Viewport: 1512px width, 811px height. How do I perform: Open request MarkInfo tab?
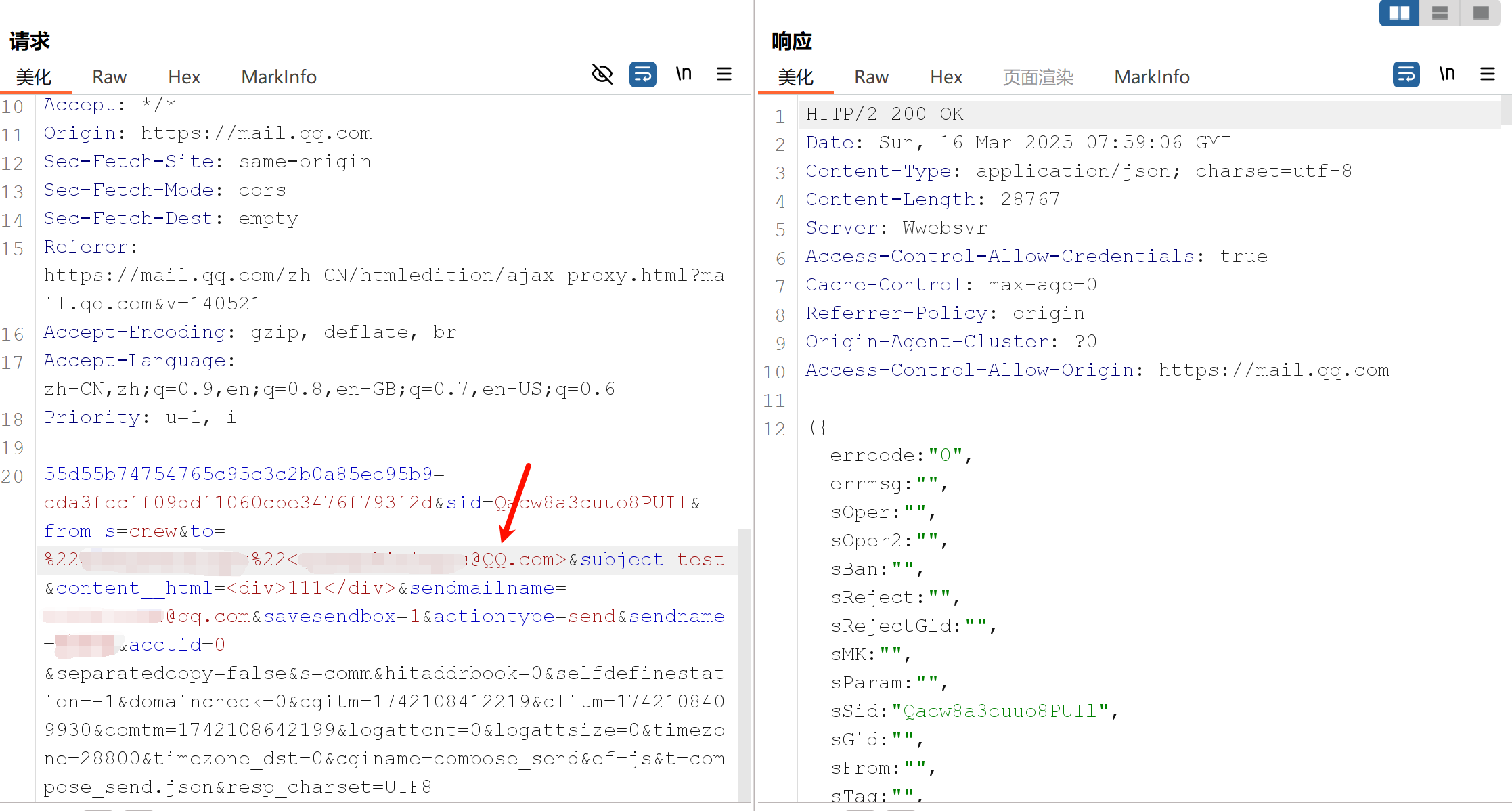click(x=279, y=77)
